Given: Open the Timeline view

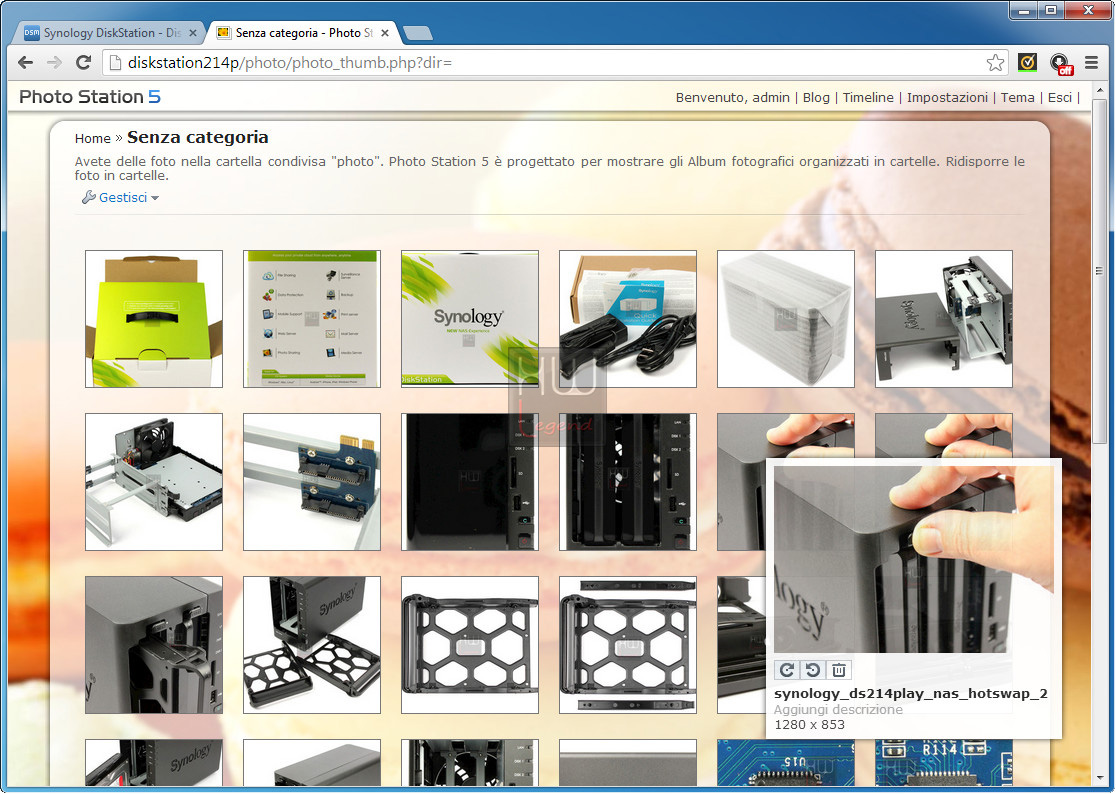Looking at the screenshot, I should [868, 97].
